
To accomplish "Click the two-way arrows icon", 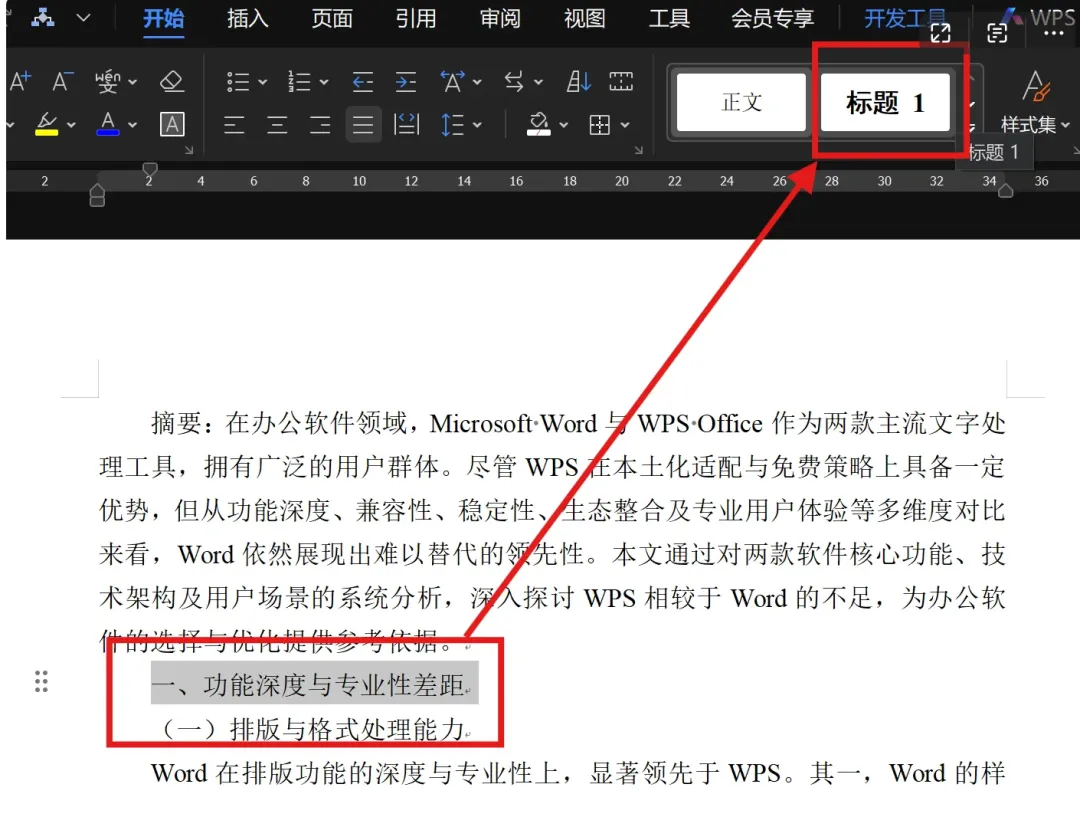I will (514, 81).
